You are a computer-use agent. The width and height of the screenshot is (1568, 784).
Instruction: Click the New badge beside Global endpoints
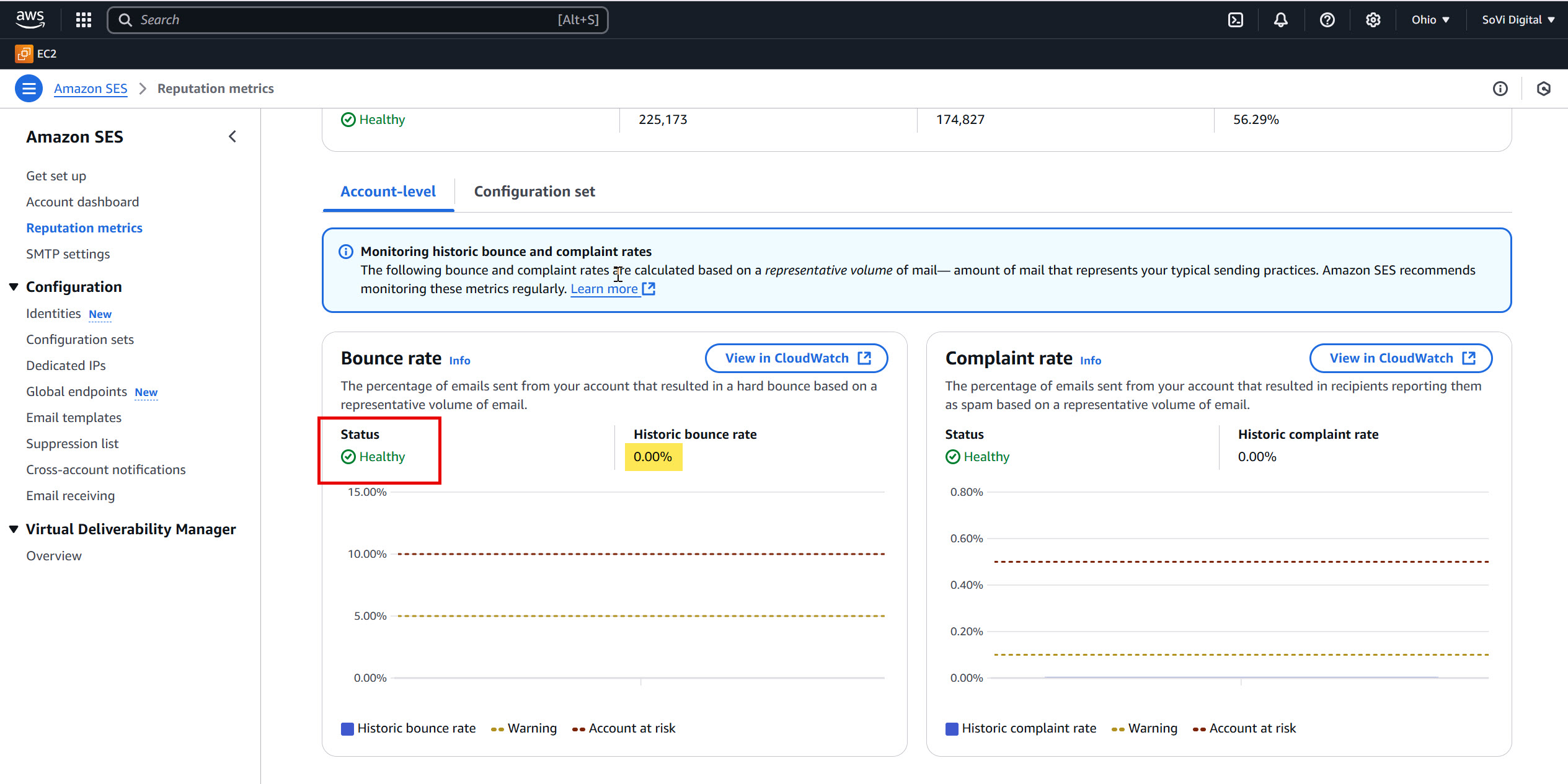pos(146,392)
